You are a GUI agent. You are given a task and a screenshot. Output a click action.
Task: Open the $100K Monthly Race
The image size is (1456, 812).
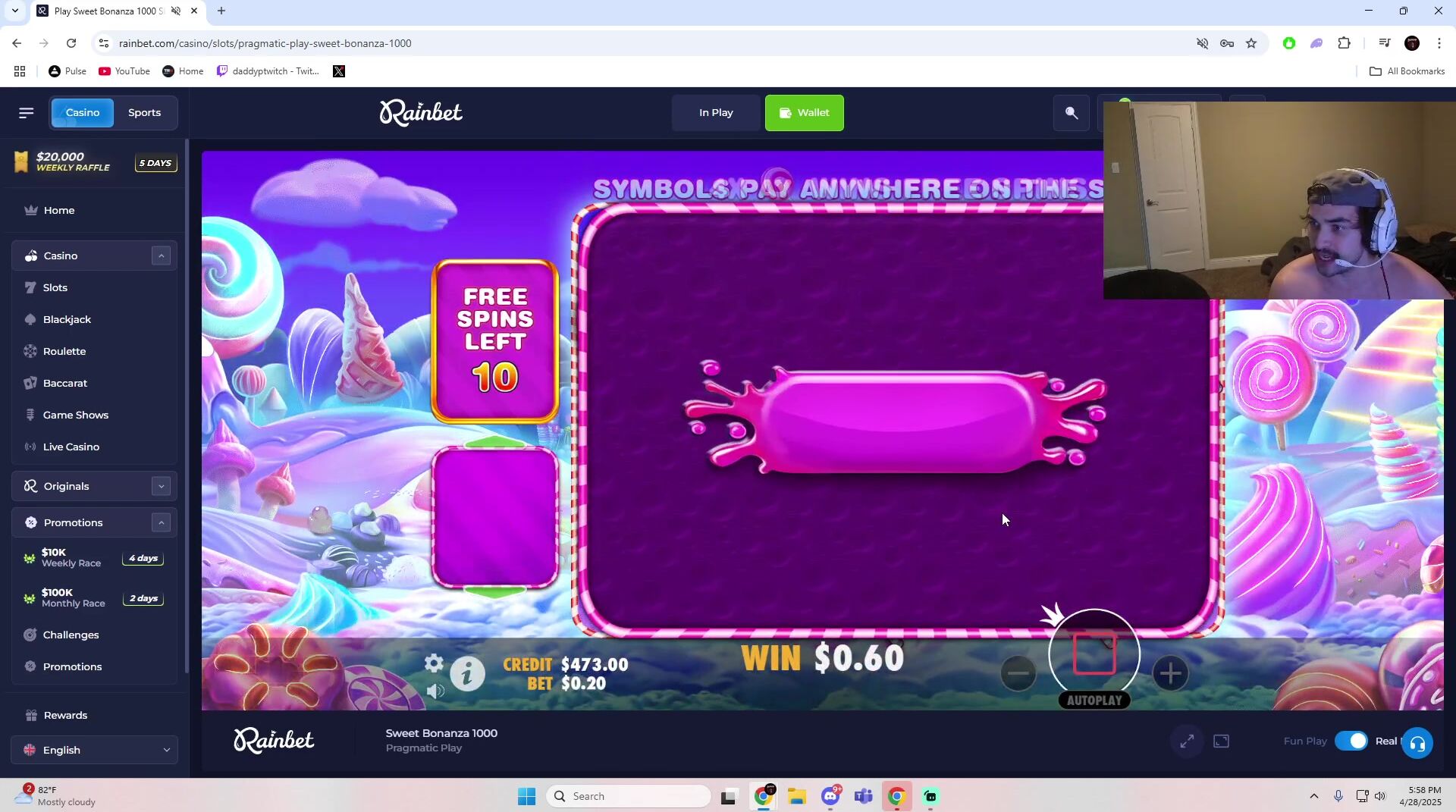click(x=94, y=599)
